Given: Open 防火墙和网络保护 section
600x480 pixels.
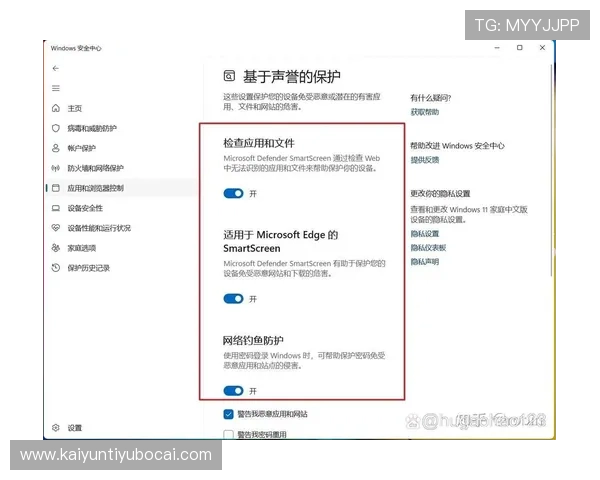Looking at the screenshot, I should pyautogui.click(x=96, y=168).
